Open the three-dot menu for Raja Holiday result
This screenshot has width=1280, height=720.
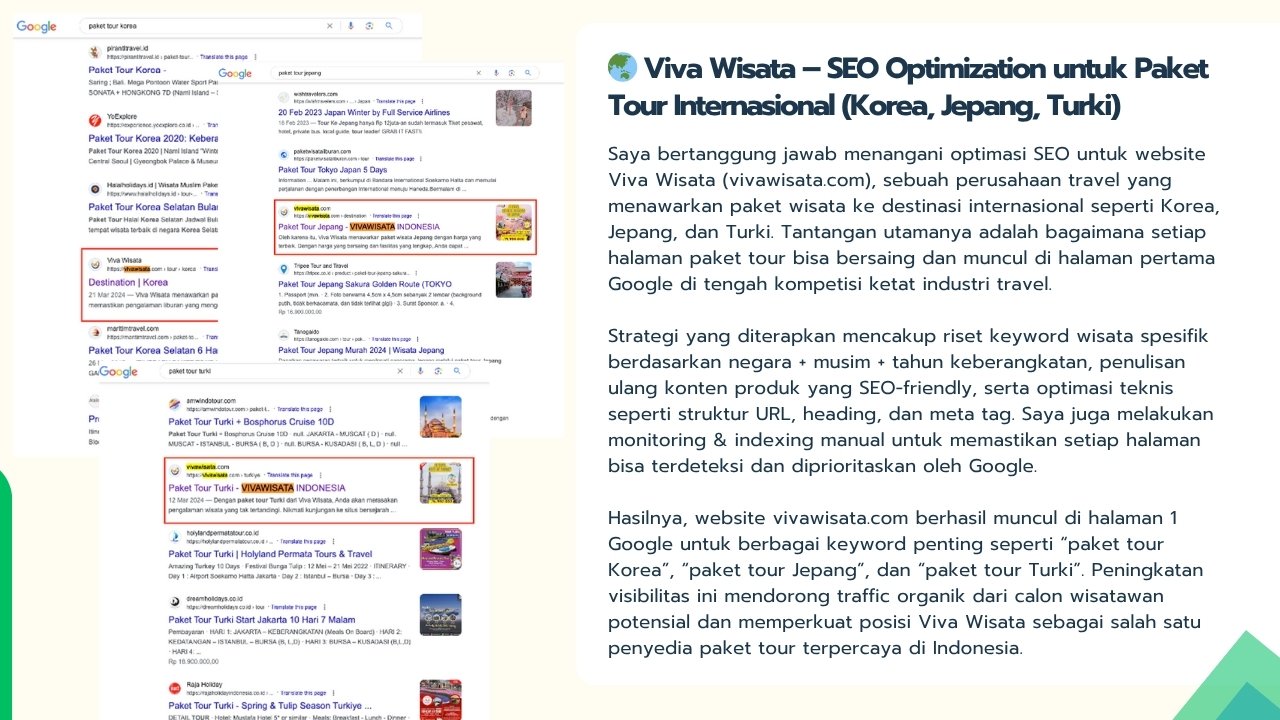click(332, 693)
